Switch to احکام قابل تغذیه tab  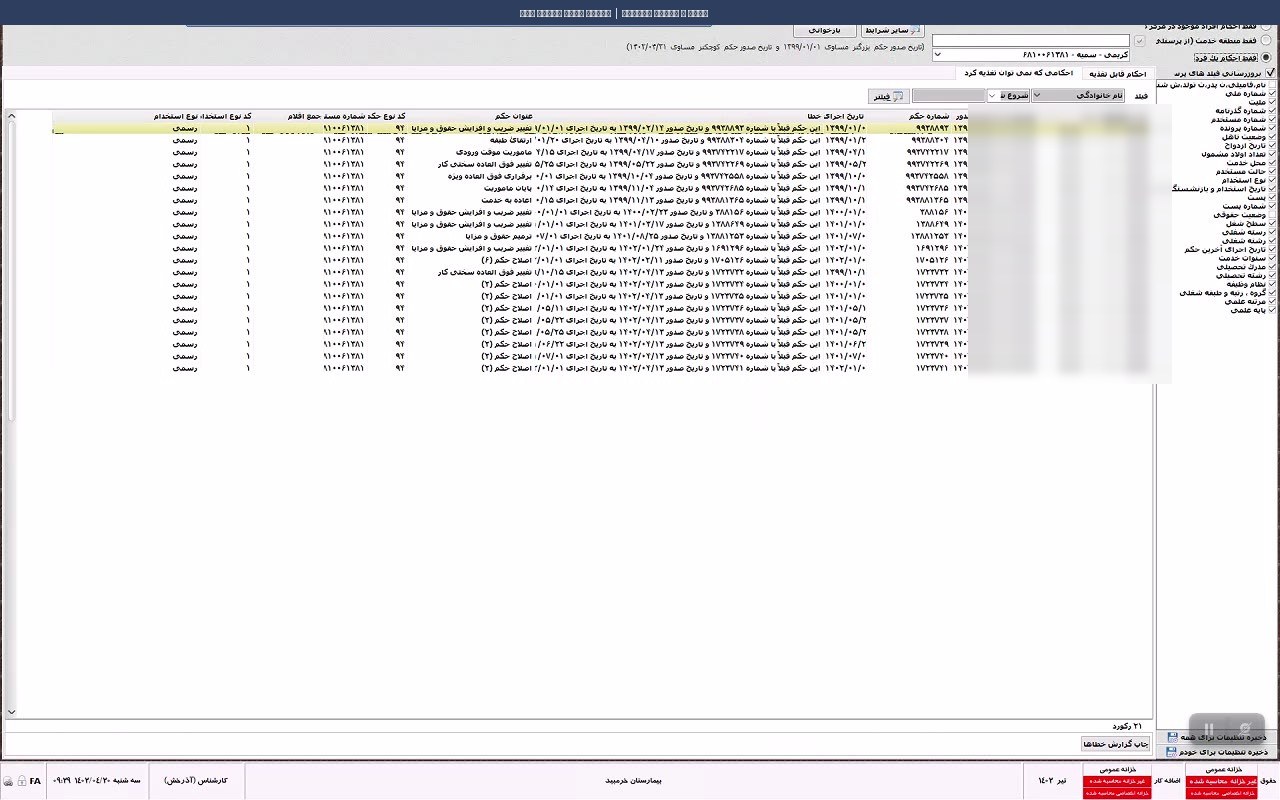click(1116, 74)
